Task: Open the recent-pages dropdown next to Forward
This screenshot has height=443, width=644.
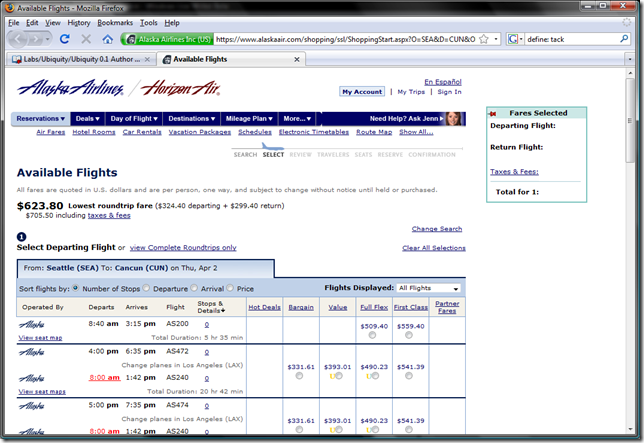Action: click(48, 39)
